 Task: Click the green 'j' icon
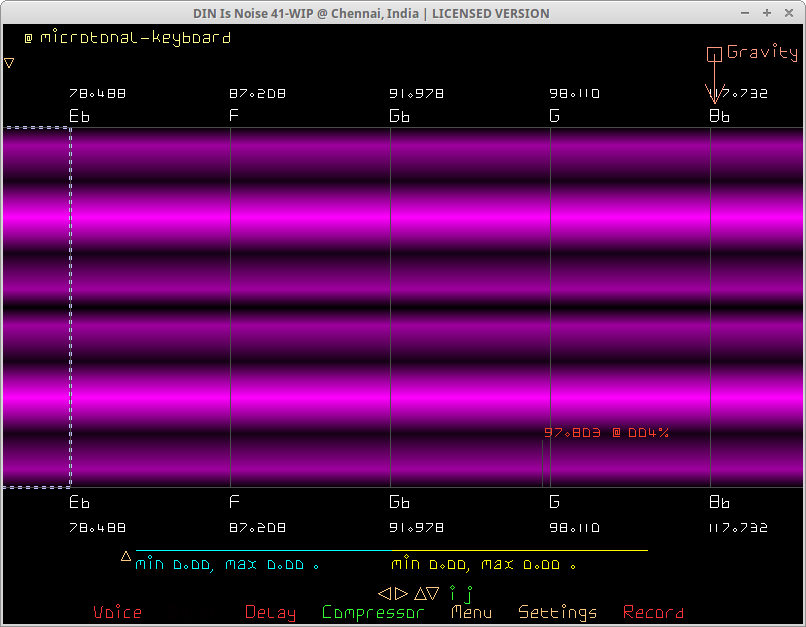(468, 593)
